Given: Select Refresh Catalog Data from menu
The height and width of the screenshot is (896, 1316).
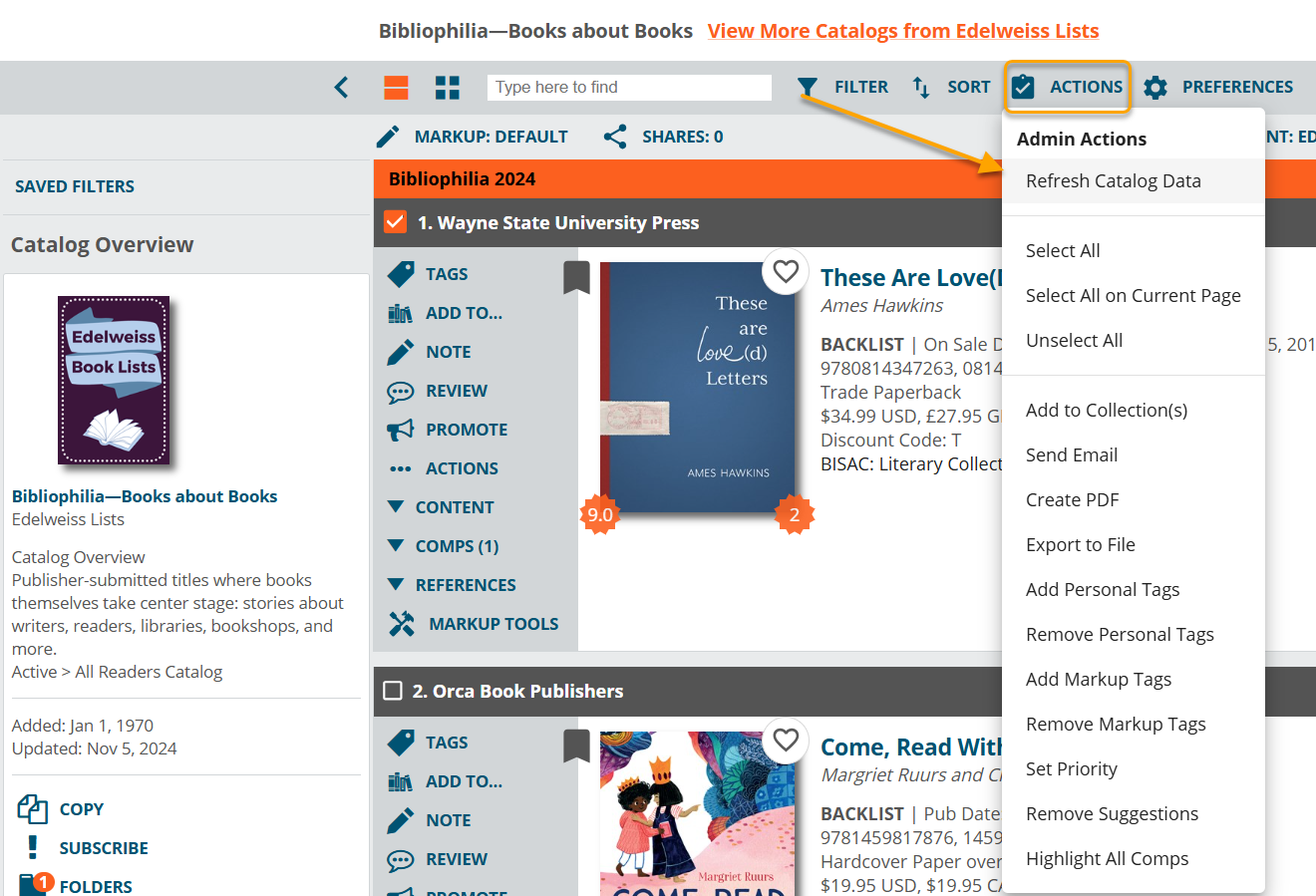Looking at the screenshot, I should pyautogui.click(x=1134, y=181).
